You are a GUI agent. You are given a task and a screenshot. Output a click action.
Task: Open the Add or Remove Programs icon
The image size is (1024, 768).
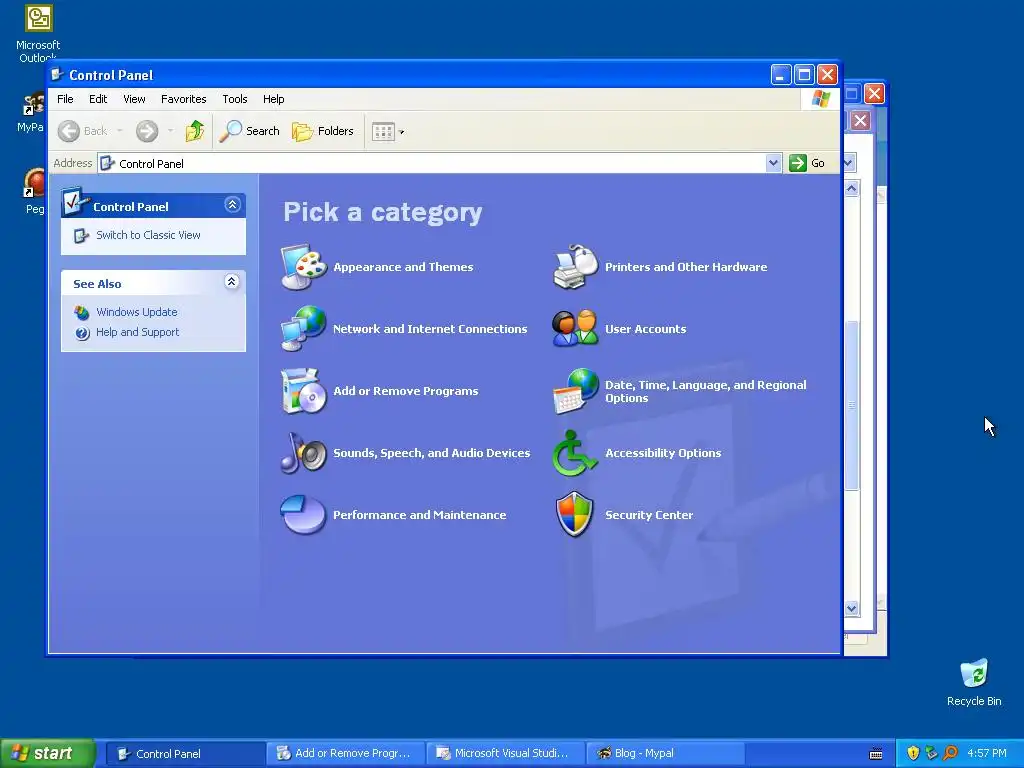click(304, 391)
